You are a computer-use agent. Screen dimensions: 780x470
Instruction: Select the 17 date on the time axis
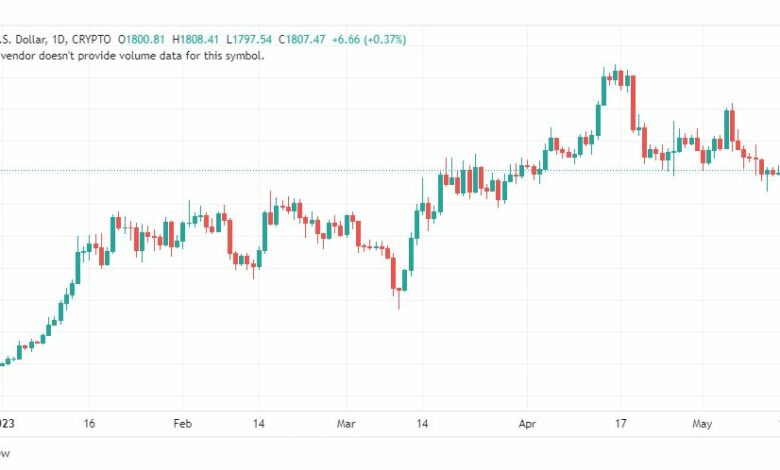coord(620,423)
